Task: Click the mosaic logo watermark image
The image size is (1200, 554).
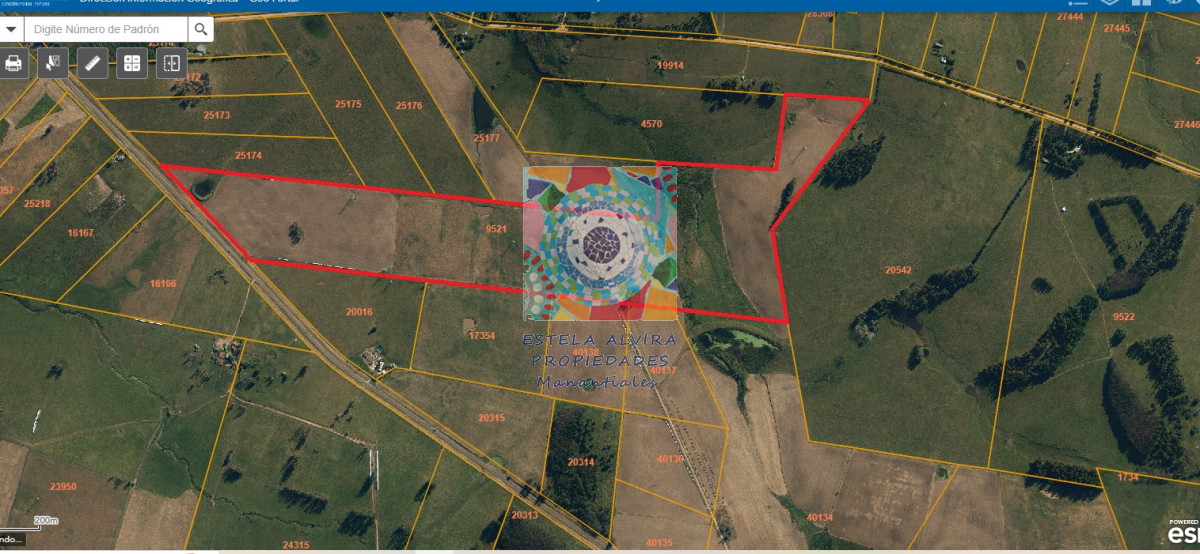Action: 600,243
